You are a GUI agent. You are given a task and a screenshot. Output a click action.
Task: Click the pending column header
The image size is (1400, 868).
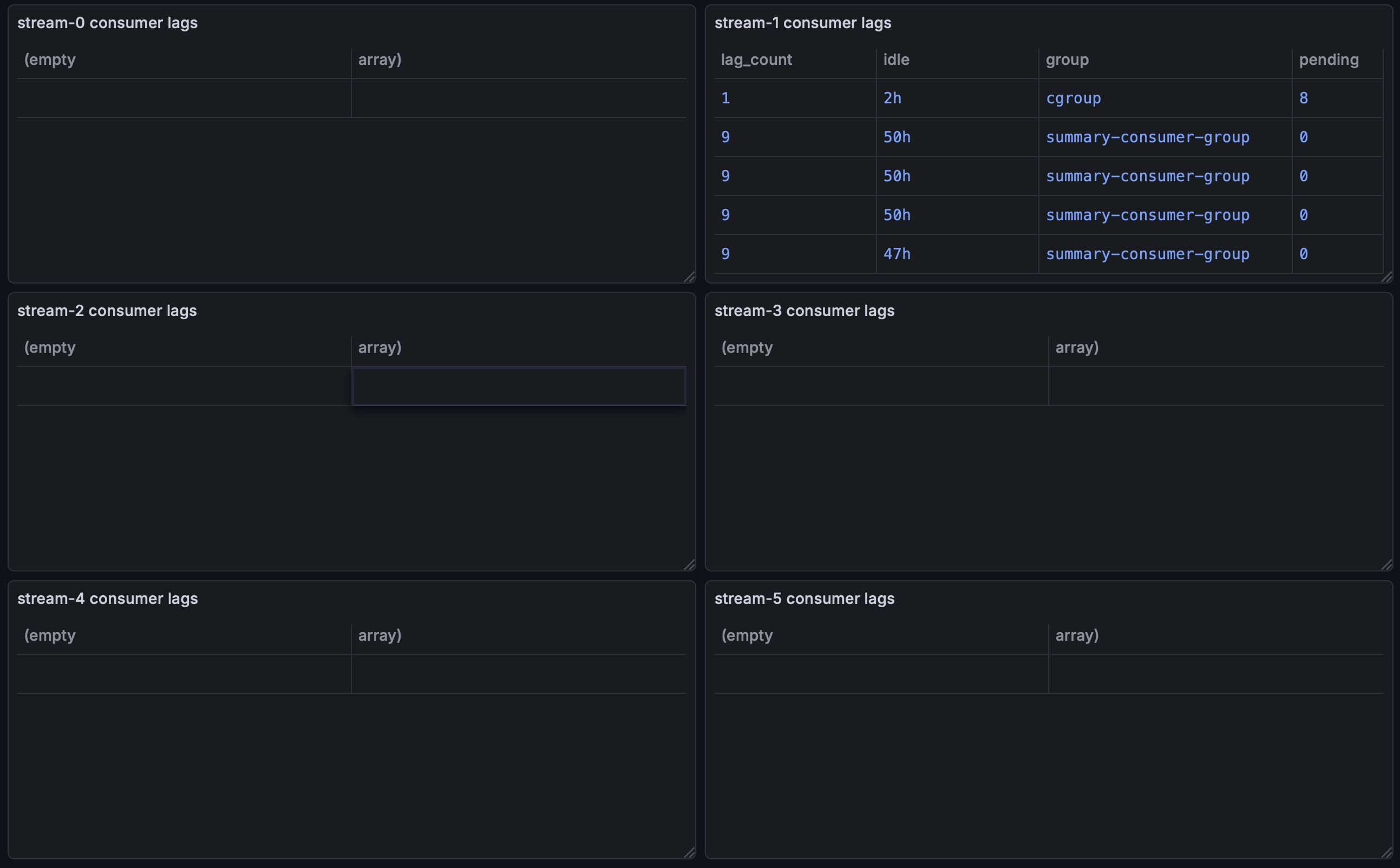[x=1329, y=60]
